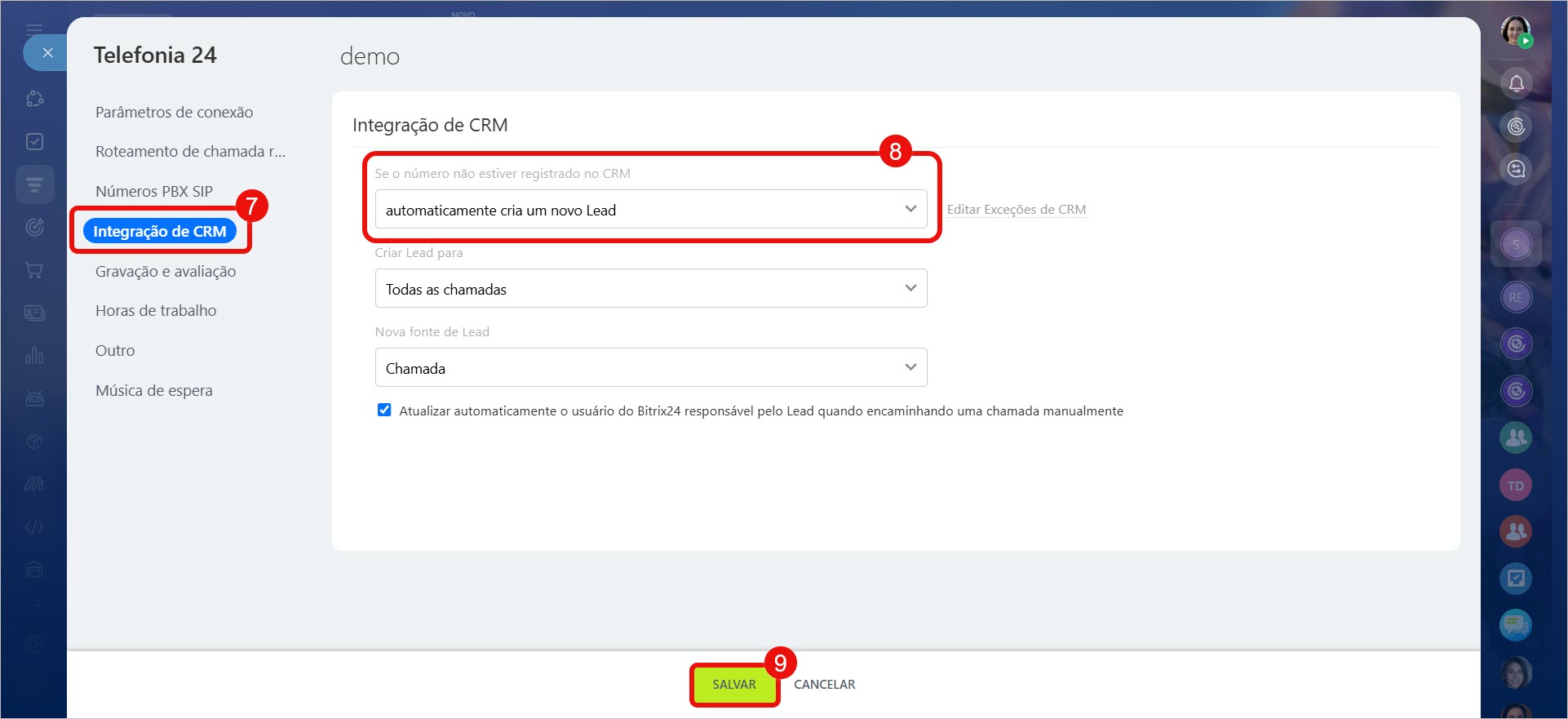Uncheck automatic responsible user update checkbox
The width and height of the screenshot is (1568, 719).
(x=384, y=411)
